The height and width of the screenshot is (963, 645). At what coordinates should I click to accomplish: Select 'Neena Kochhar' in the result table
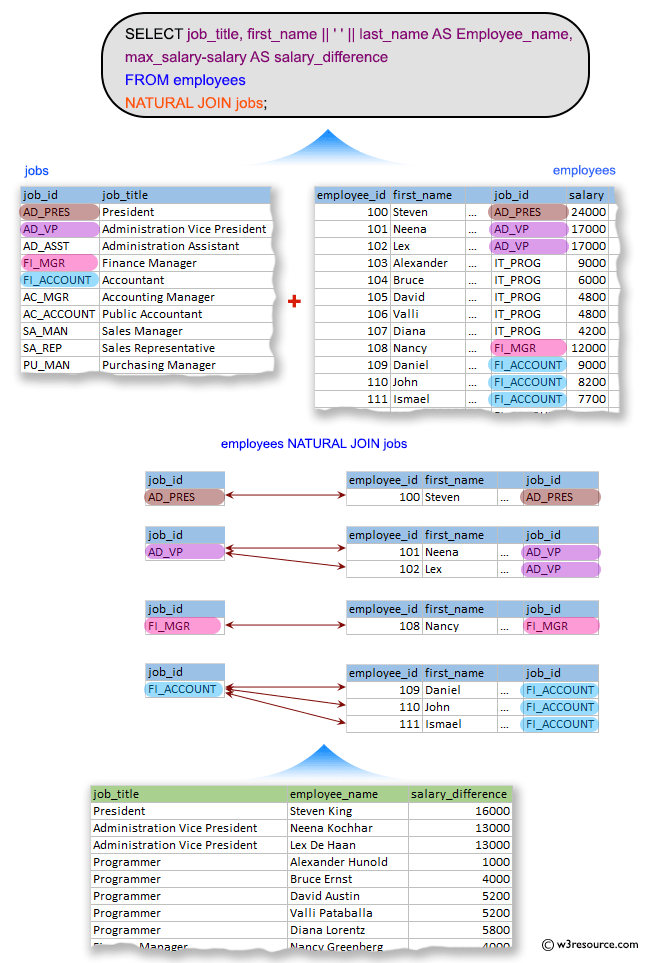pos(348,828)
